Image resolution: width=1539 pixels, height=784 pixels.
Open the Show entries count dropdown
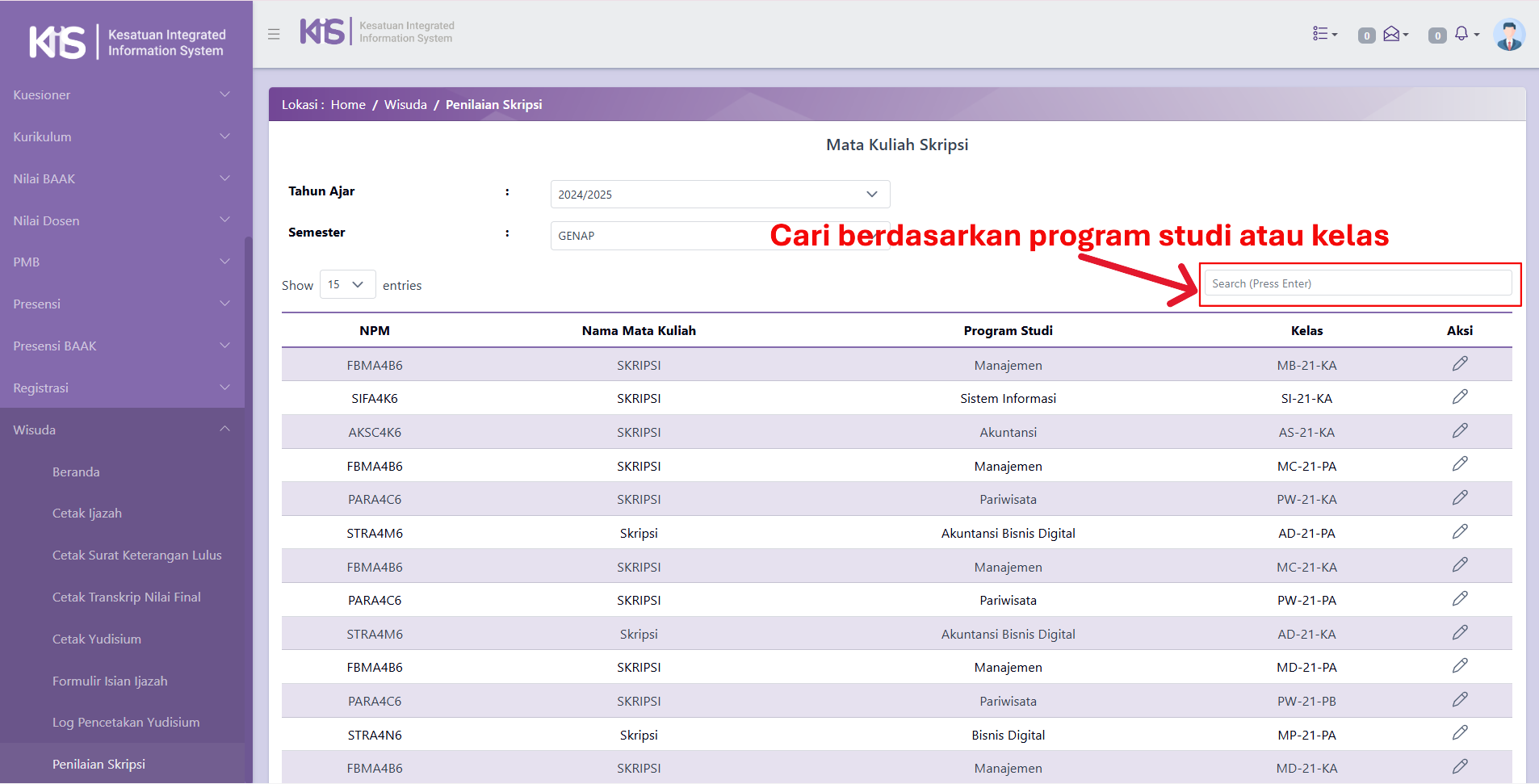pyautogui.click(x=347, y=284)
